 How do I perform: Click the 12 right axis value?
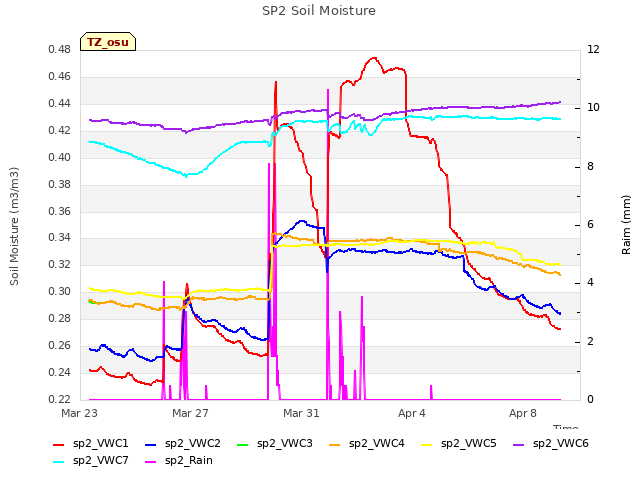pyautogui.click(x=593, y=50)
